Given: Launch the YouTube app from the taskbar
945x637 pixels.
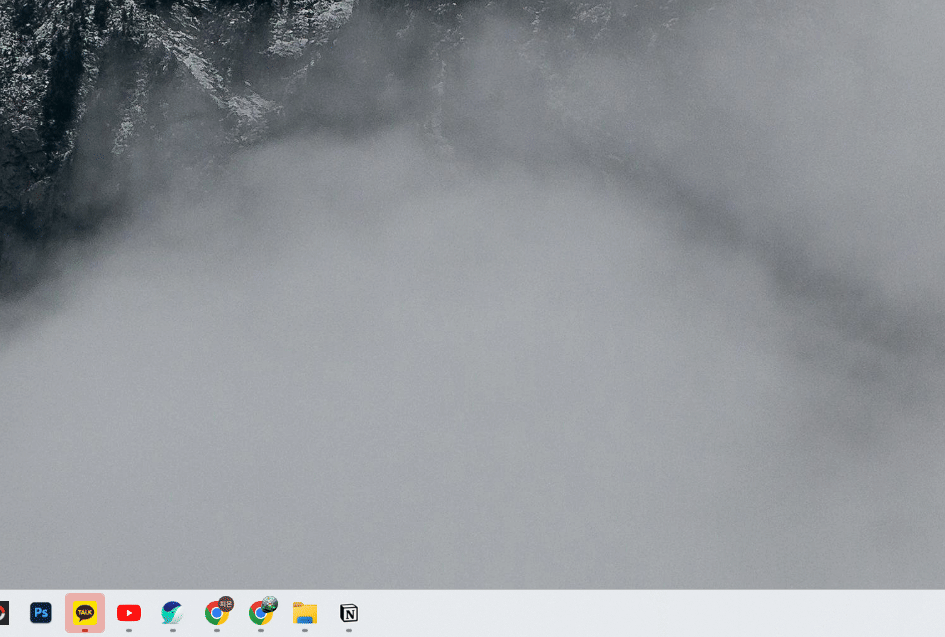Looking at the screenshot, I should tap(129, 613).
